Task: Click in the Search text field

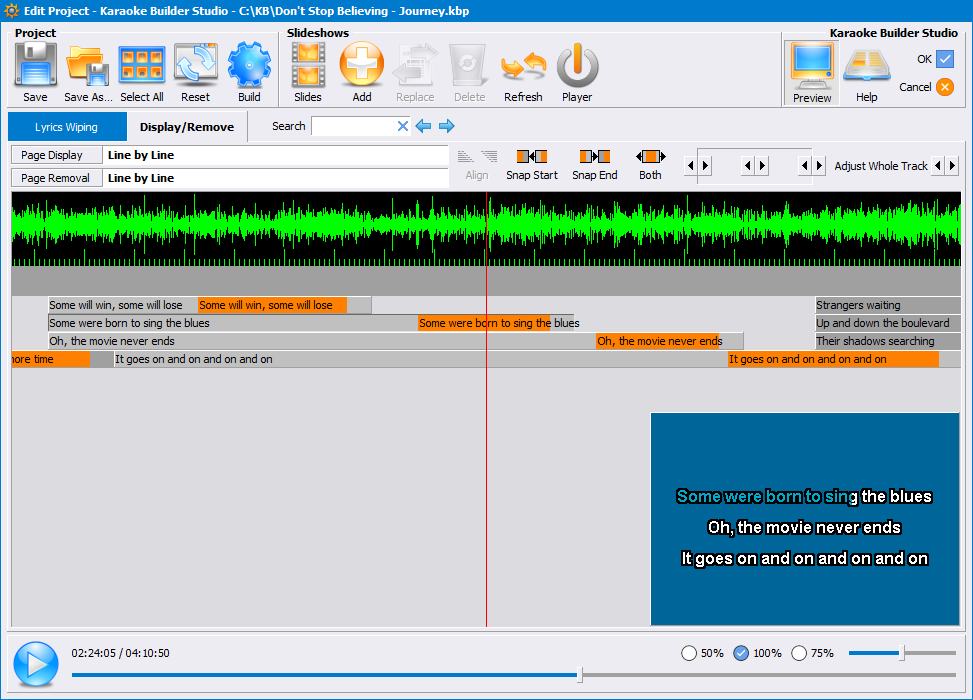Action: coord(353,126)
